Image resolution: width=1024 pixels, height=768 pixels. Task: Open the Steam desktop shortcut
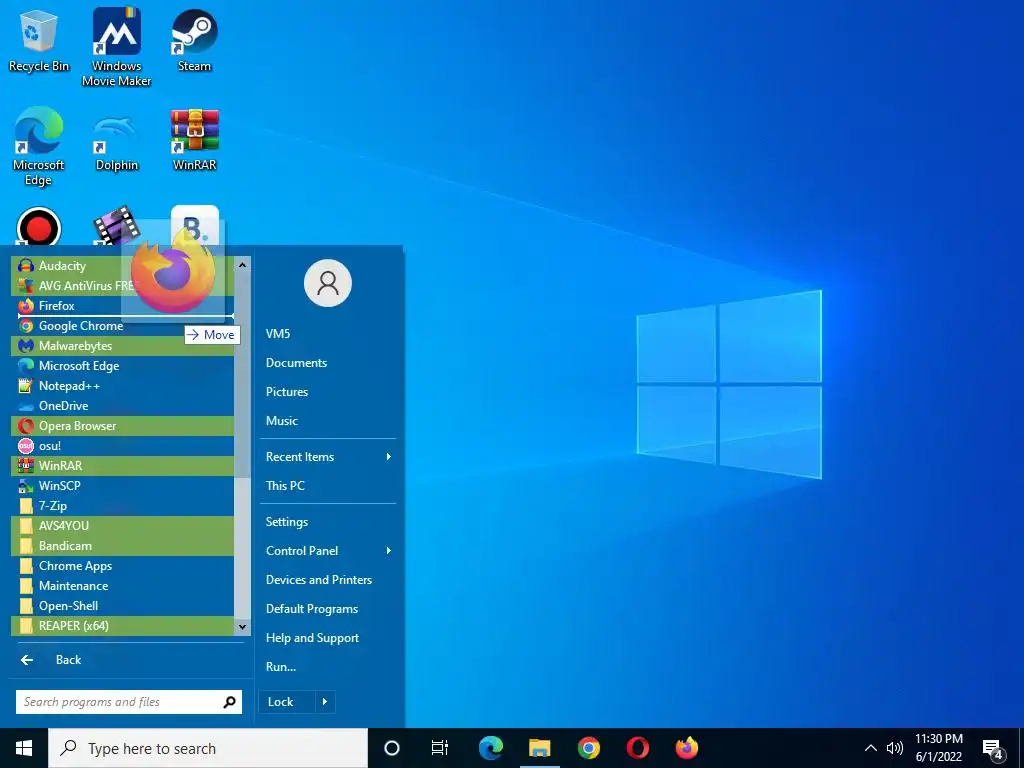[x=194, y=40]
